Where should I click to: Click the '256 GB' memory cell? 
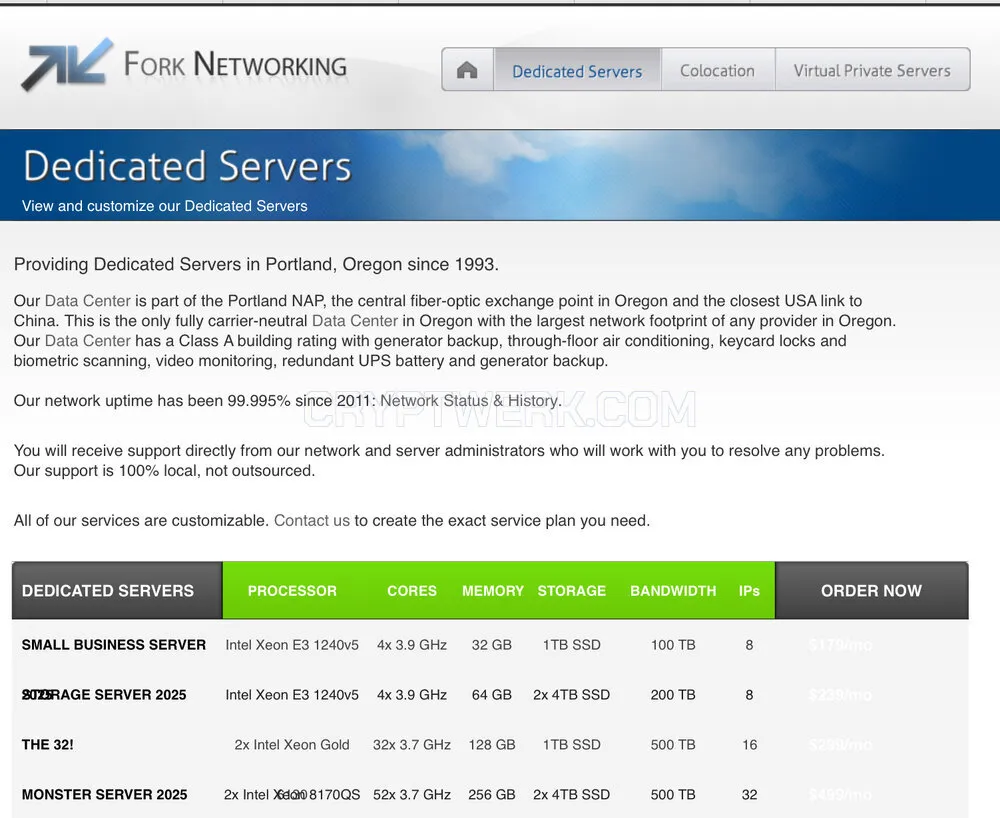tap(492, 794)
